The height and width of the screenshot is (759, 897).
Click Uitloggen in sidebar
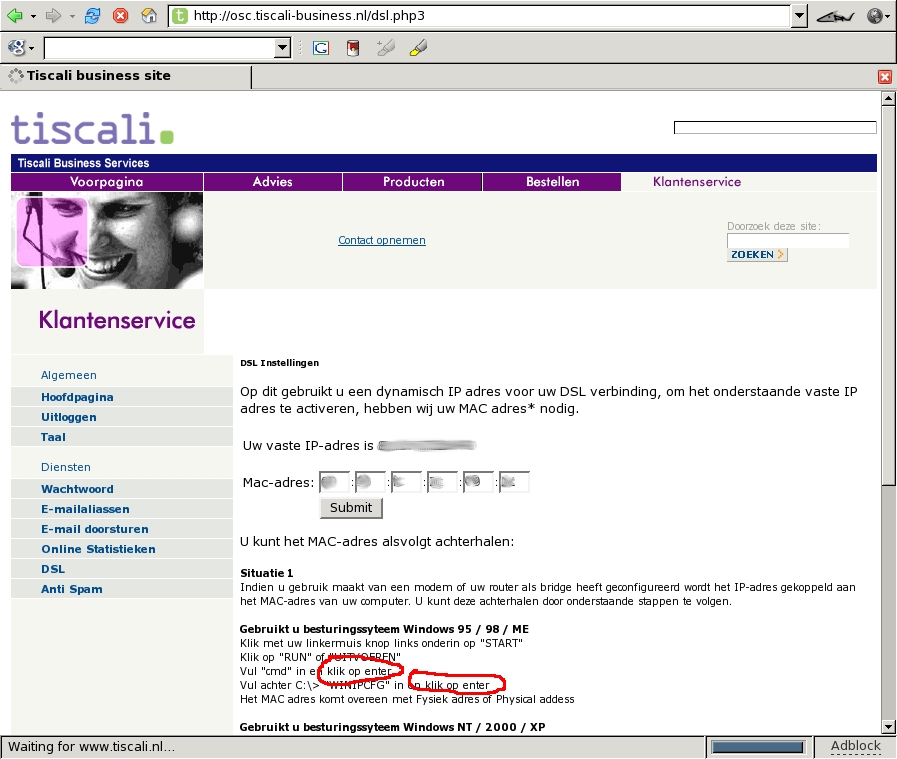(69, 417)
